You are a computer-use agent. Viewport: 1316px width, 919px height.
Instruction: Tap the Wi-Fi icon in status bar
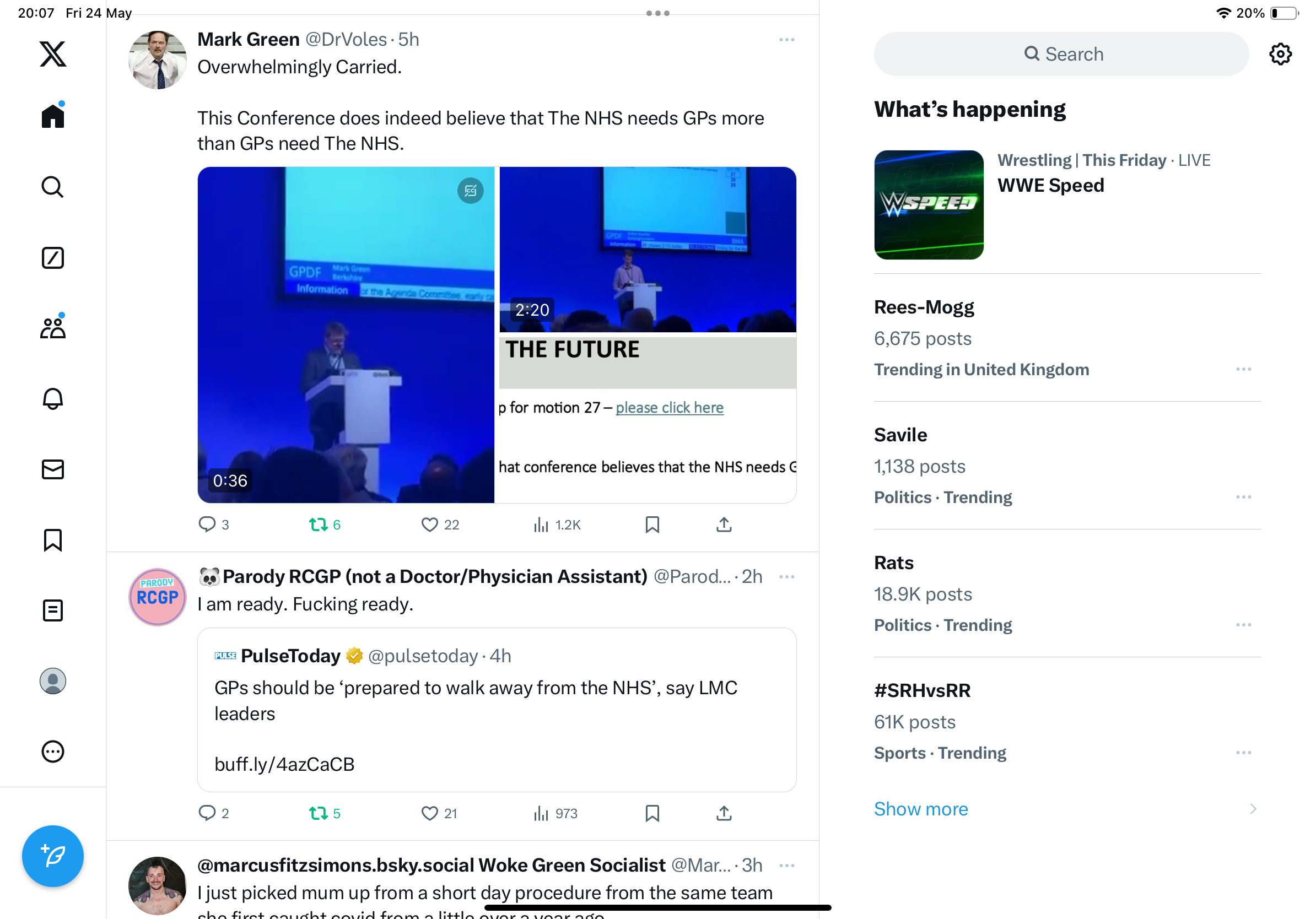click(1223, 13)
